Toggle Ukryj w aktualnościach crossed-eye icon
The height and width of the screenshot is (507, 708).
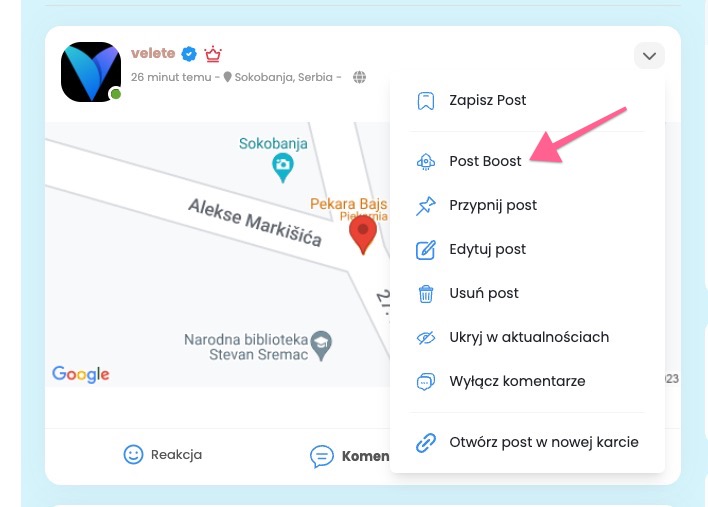coord(425,338)
